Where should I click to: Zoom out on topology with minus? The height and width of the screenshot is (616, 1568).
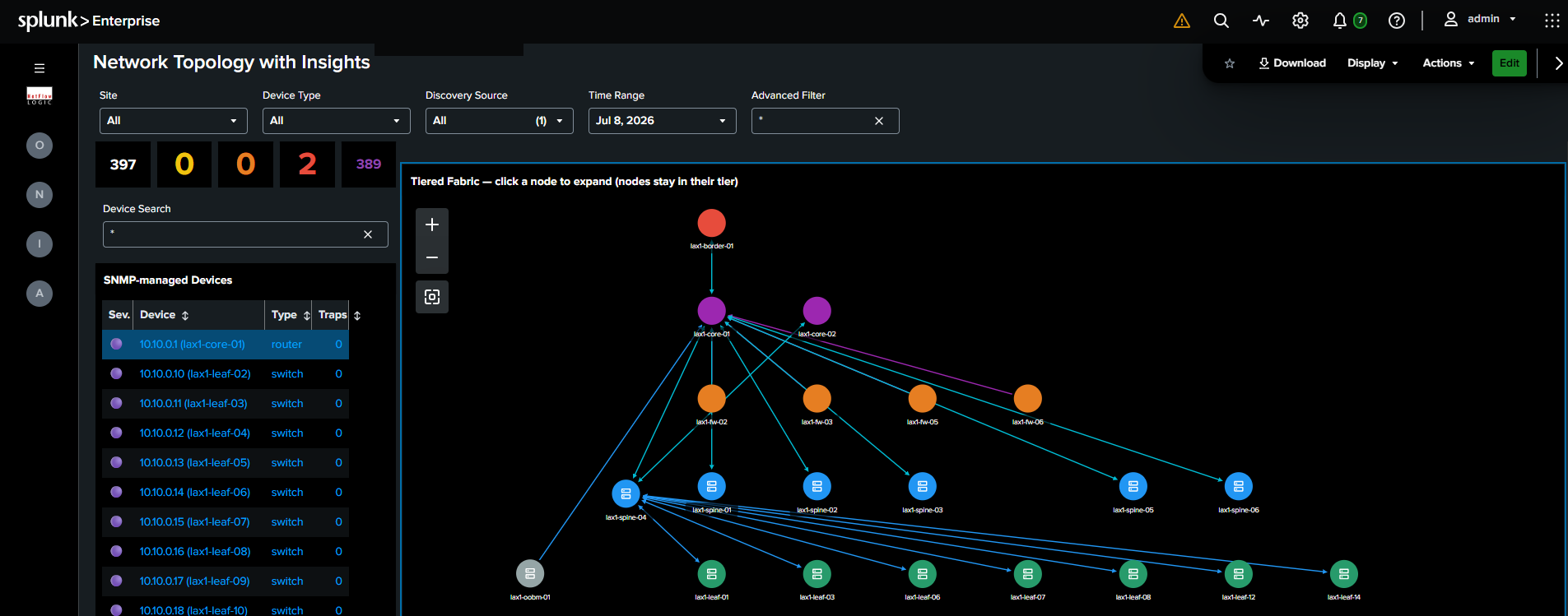[432, 257]
